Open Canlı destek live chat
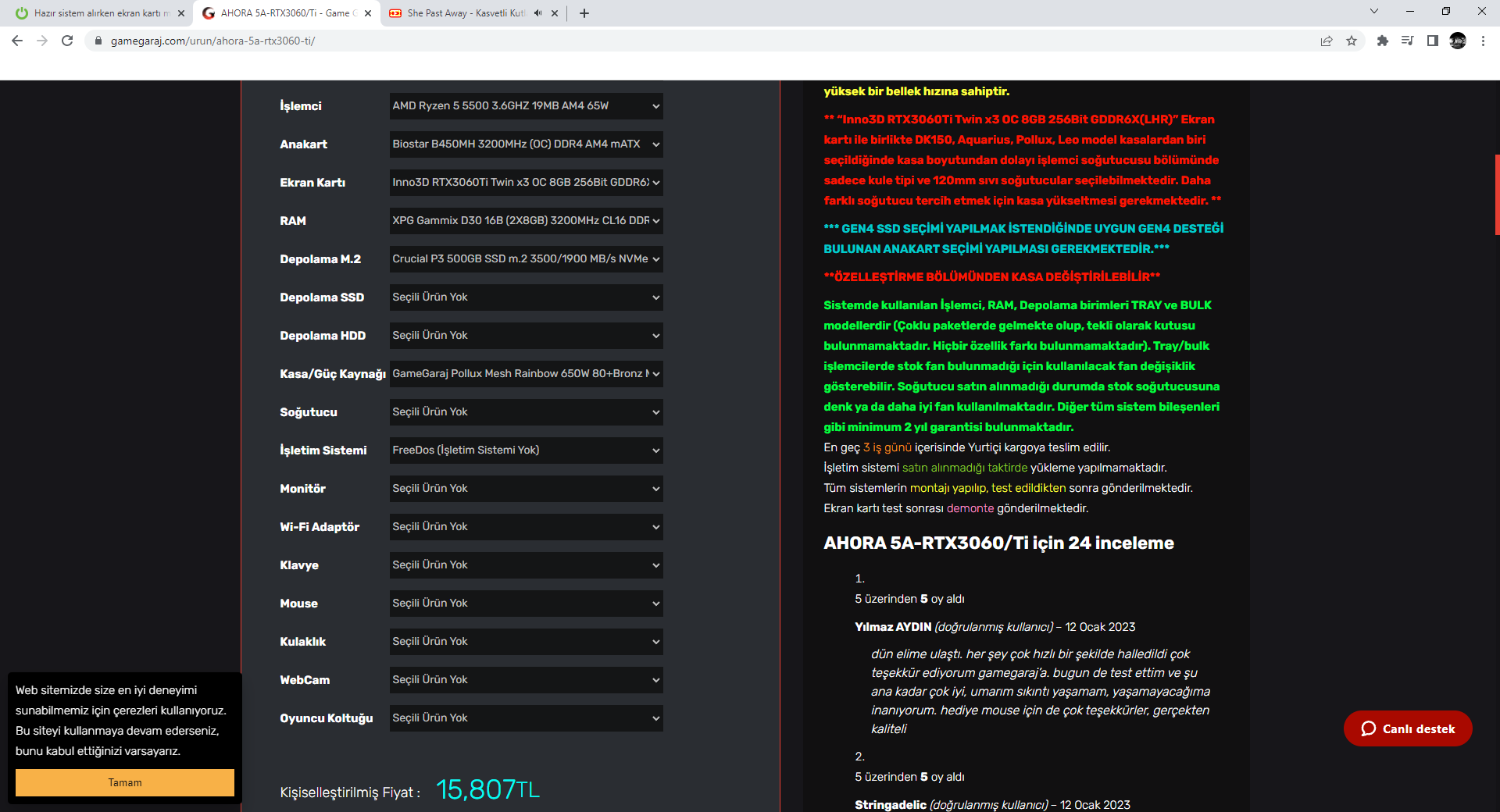The height and width of the screenshot is (812, 1500). [1408, 728]
